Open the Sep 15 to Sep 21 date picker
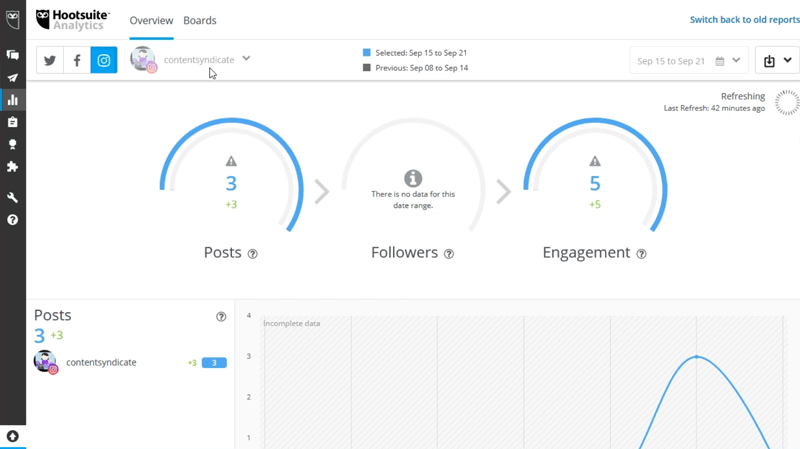 [689, 61]
